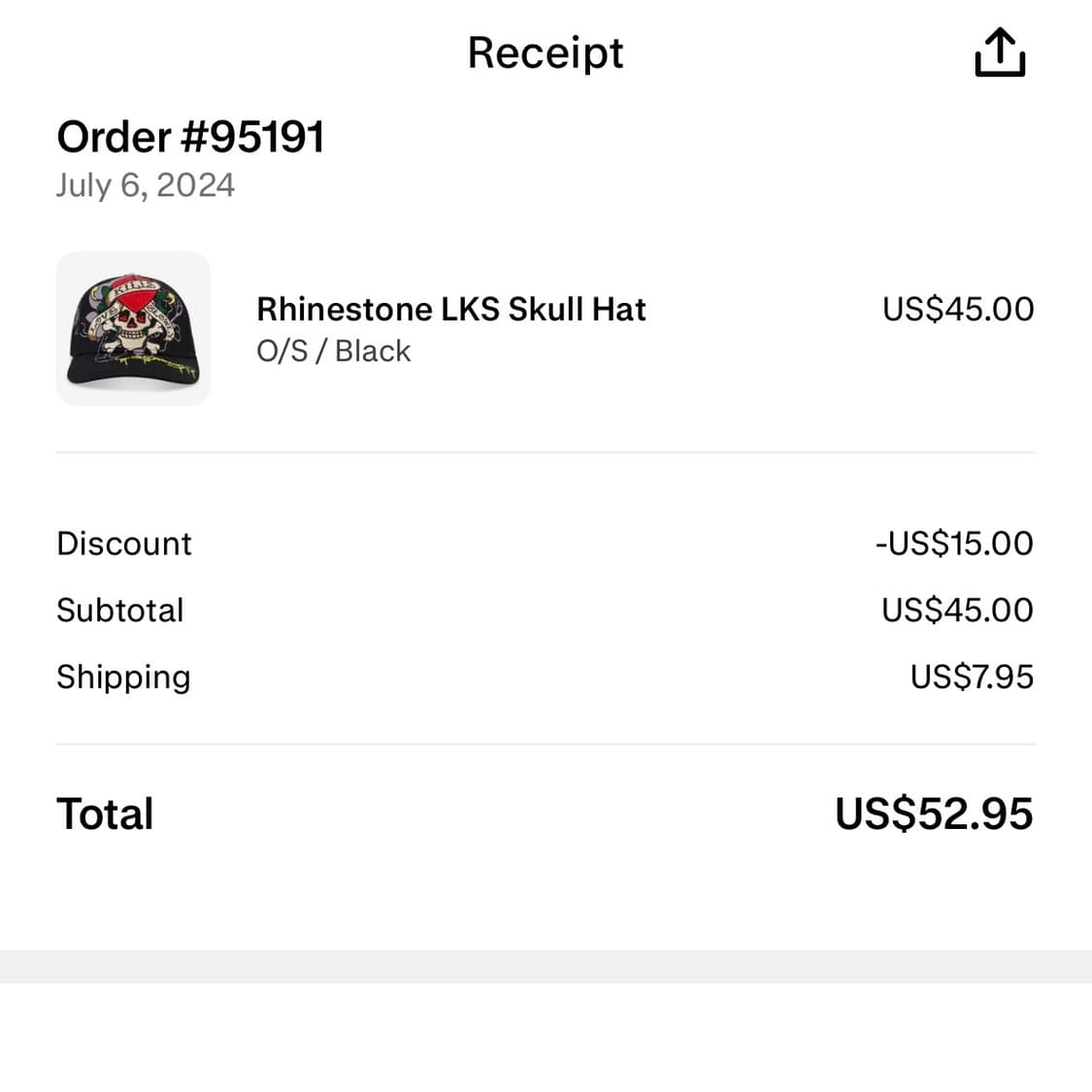This screenshot has width=1092, height=1092.
Task: Select the US$7.95 shipping cost
Action: (971, 677)
